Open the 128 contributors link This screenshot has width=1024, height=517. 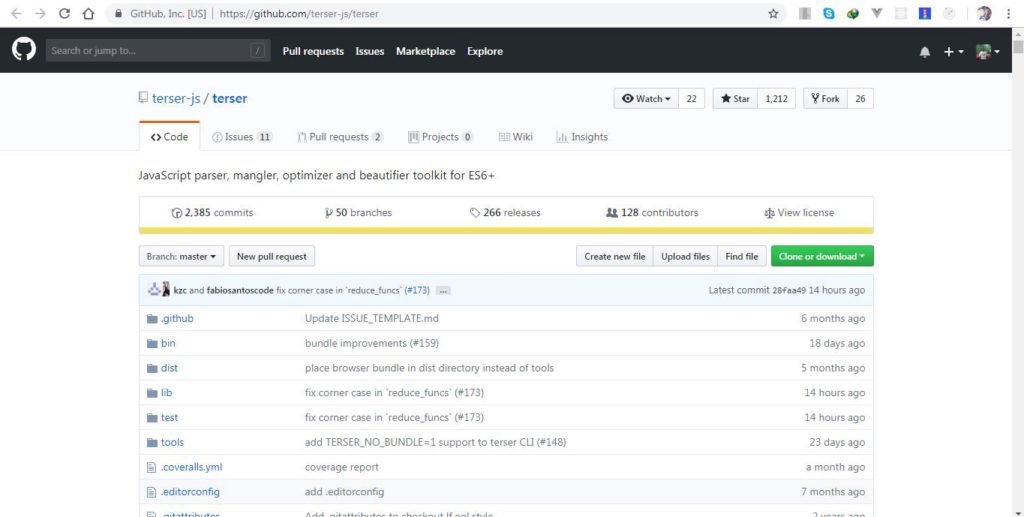(652, 213)
